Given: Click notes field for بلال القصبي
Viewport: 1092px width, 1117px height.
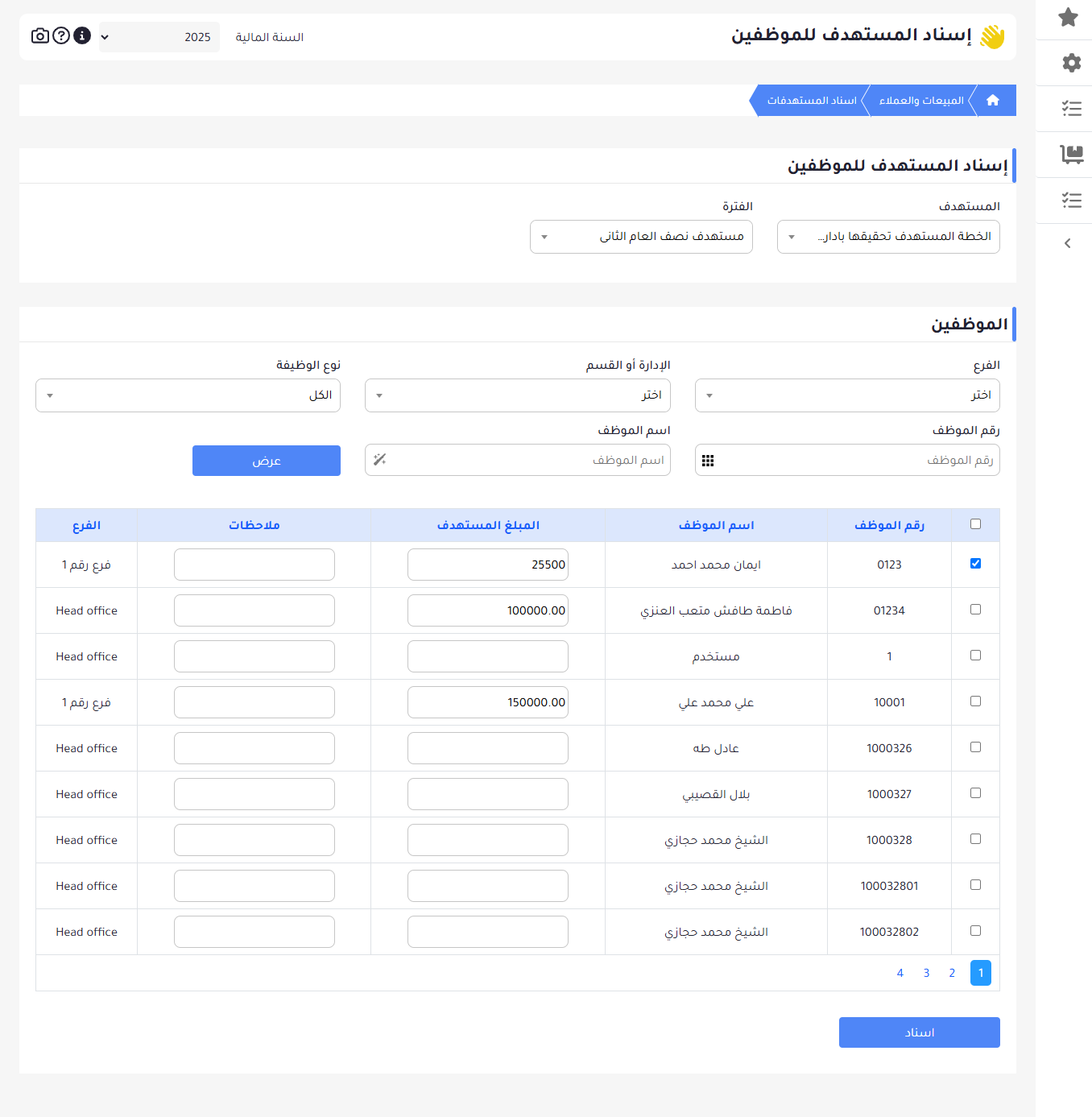Looking at the screenshot, I should pyautogui.click(x=254, y=794).
